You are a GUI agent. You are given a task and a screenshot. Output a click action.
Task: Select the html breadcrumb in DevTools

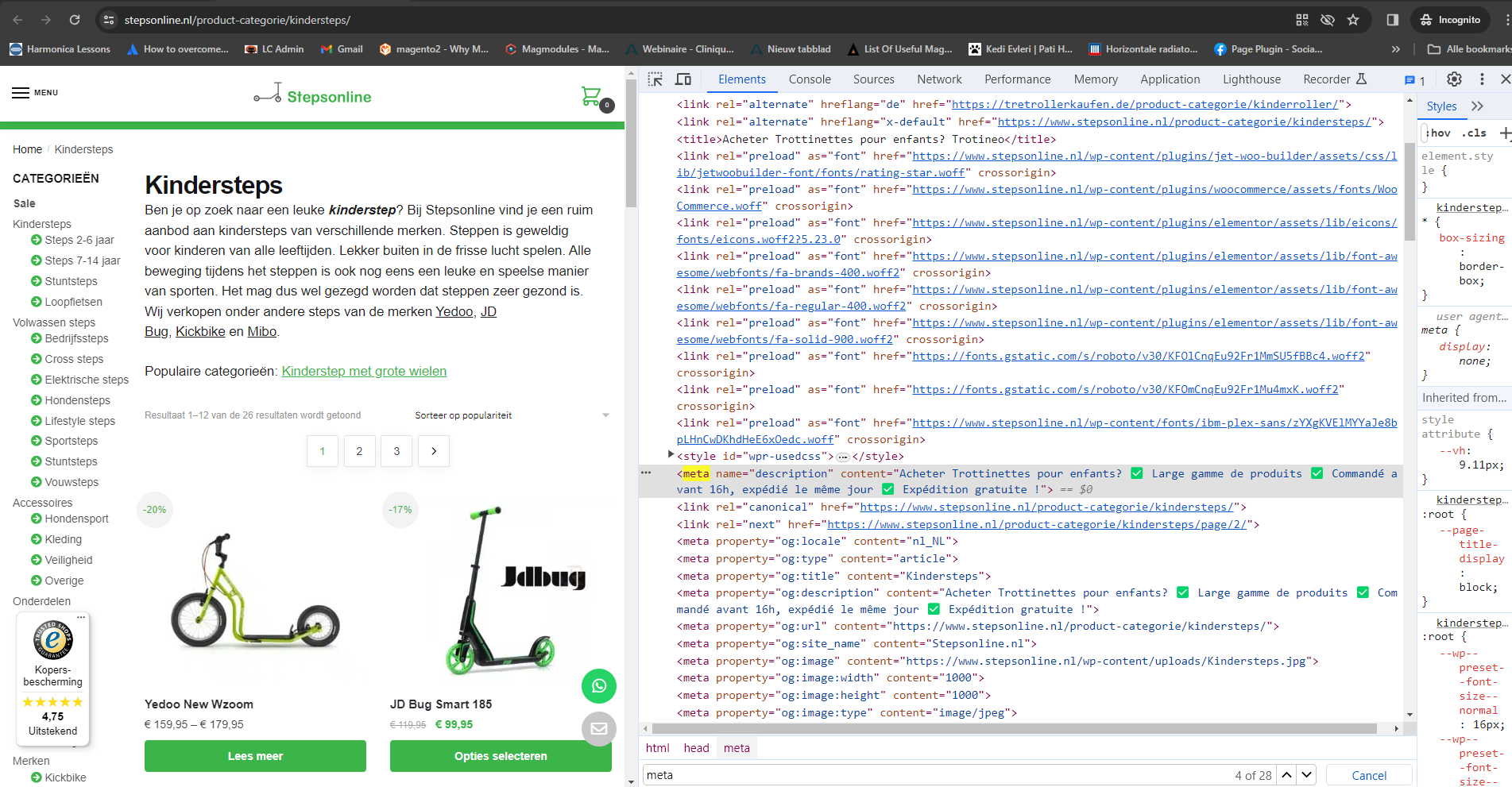(x=657, y=748)
